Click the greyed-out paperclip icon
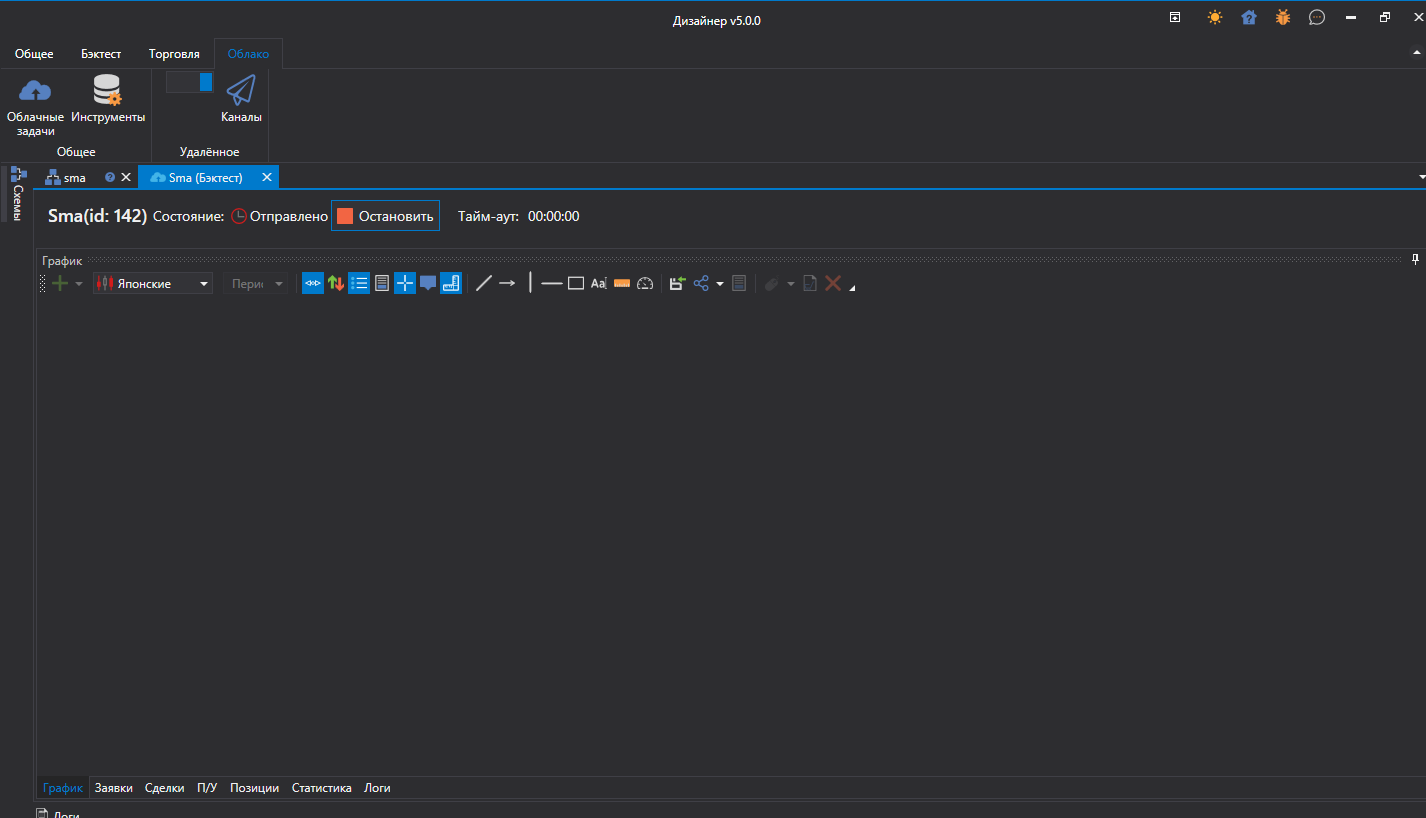 coord(772,284)
